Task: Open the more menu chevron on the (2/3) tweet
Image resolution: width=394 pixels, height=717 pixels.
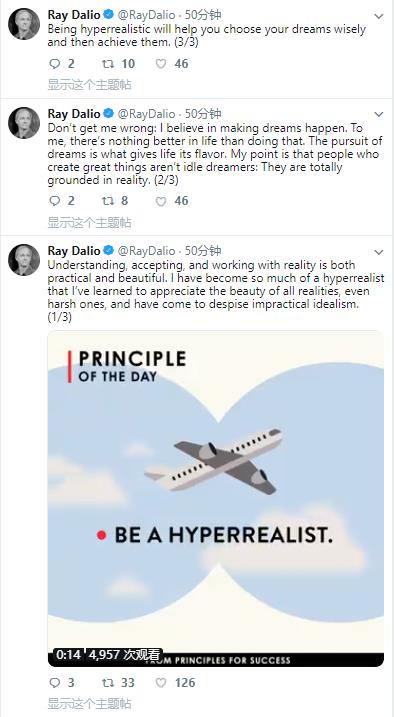Action: click(378, 114)
